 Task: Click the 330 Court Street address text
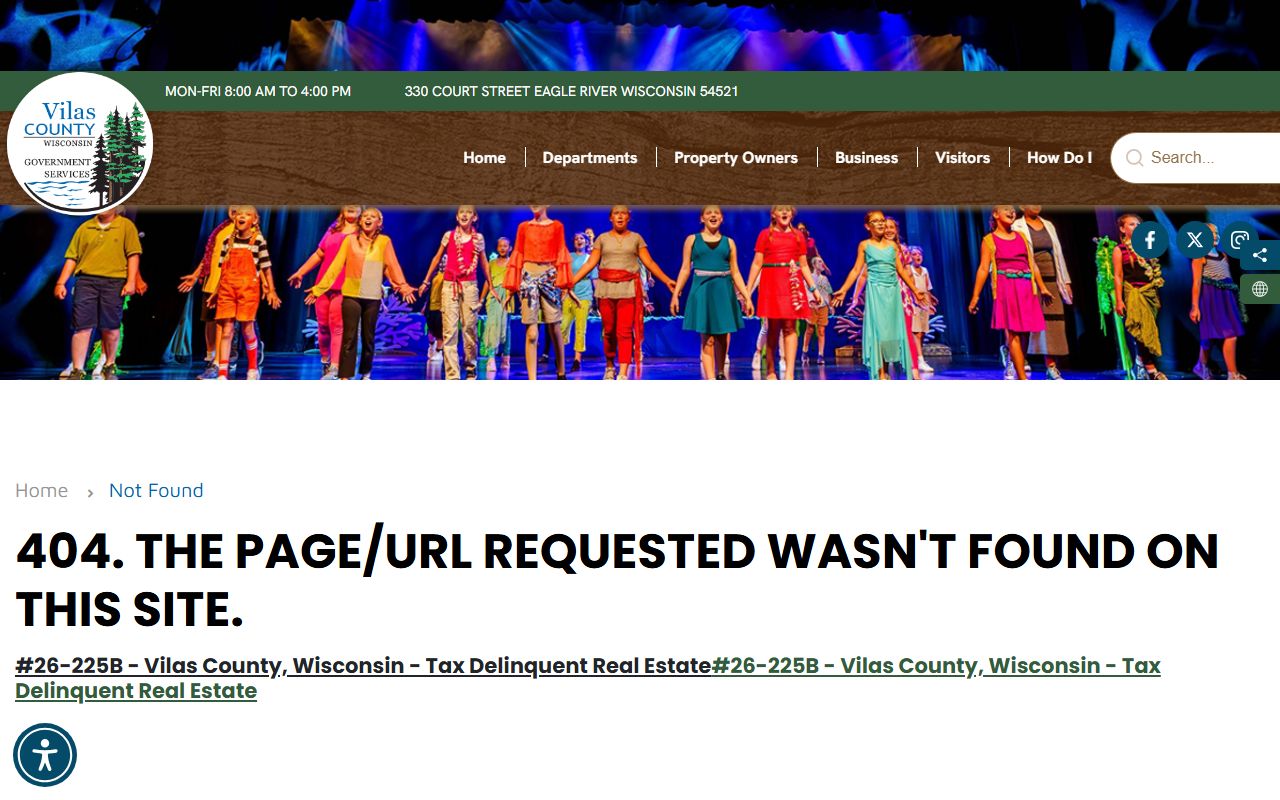coord(571,91)
